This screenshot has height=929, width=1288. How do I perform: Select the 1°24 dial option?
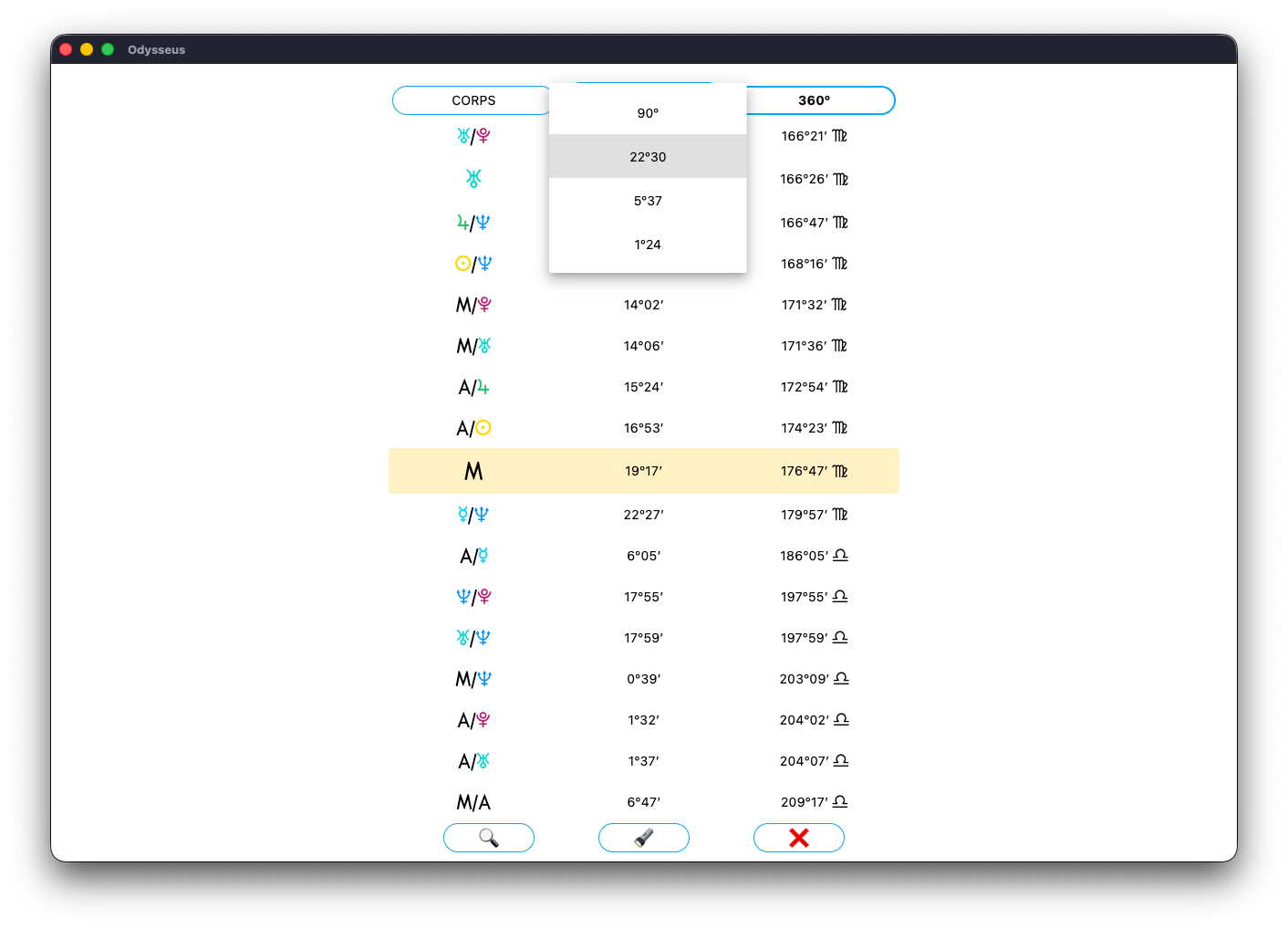point(648,245)
